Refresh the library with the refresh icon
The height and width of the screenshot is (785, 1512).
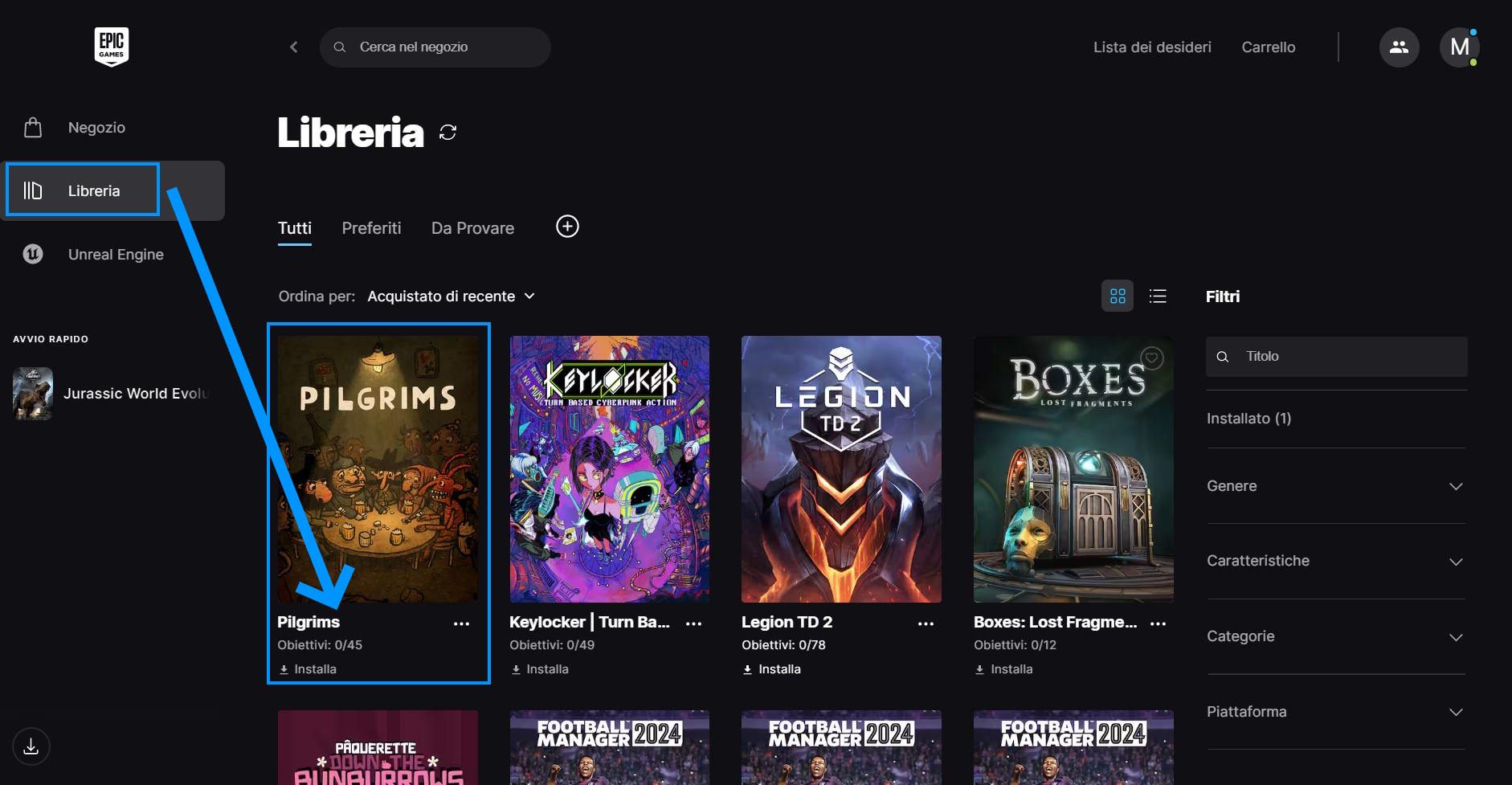pos(448,133)
